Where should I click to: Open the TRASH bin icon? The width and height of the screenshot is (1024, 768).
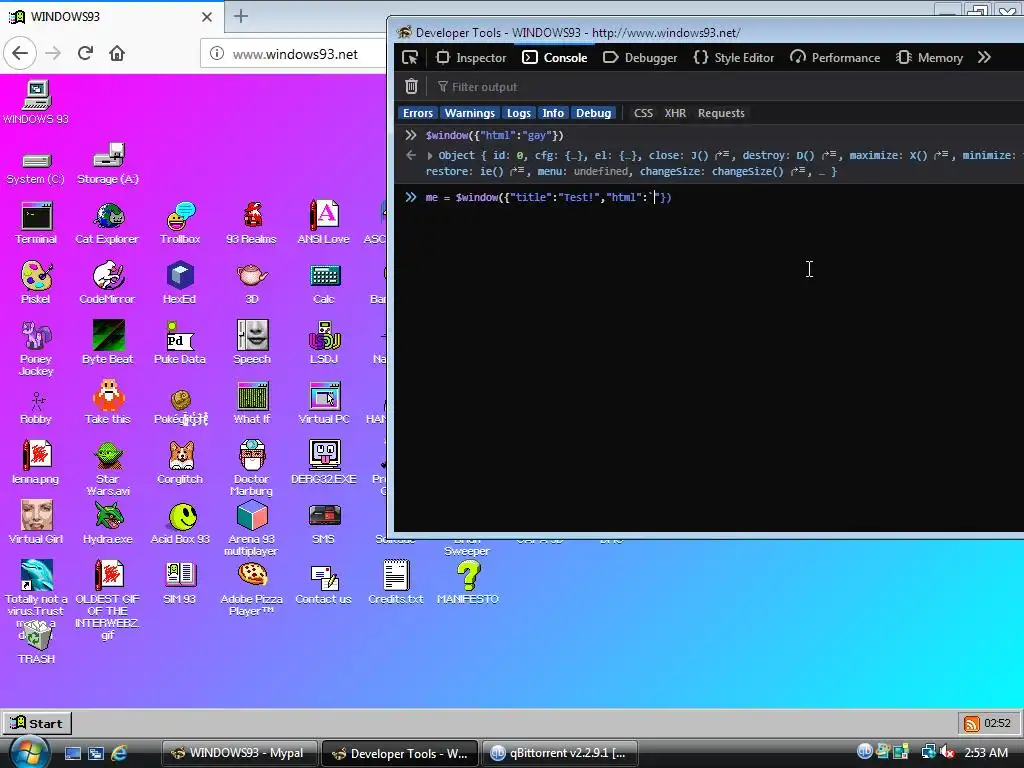[x=37, y=643]
